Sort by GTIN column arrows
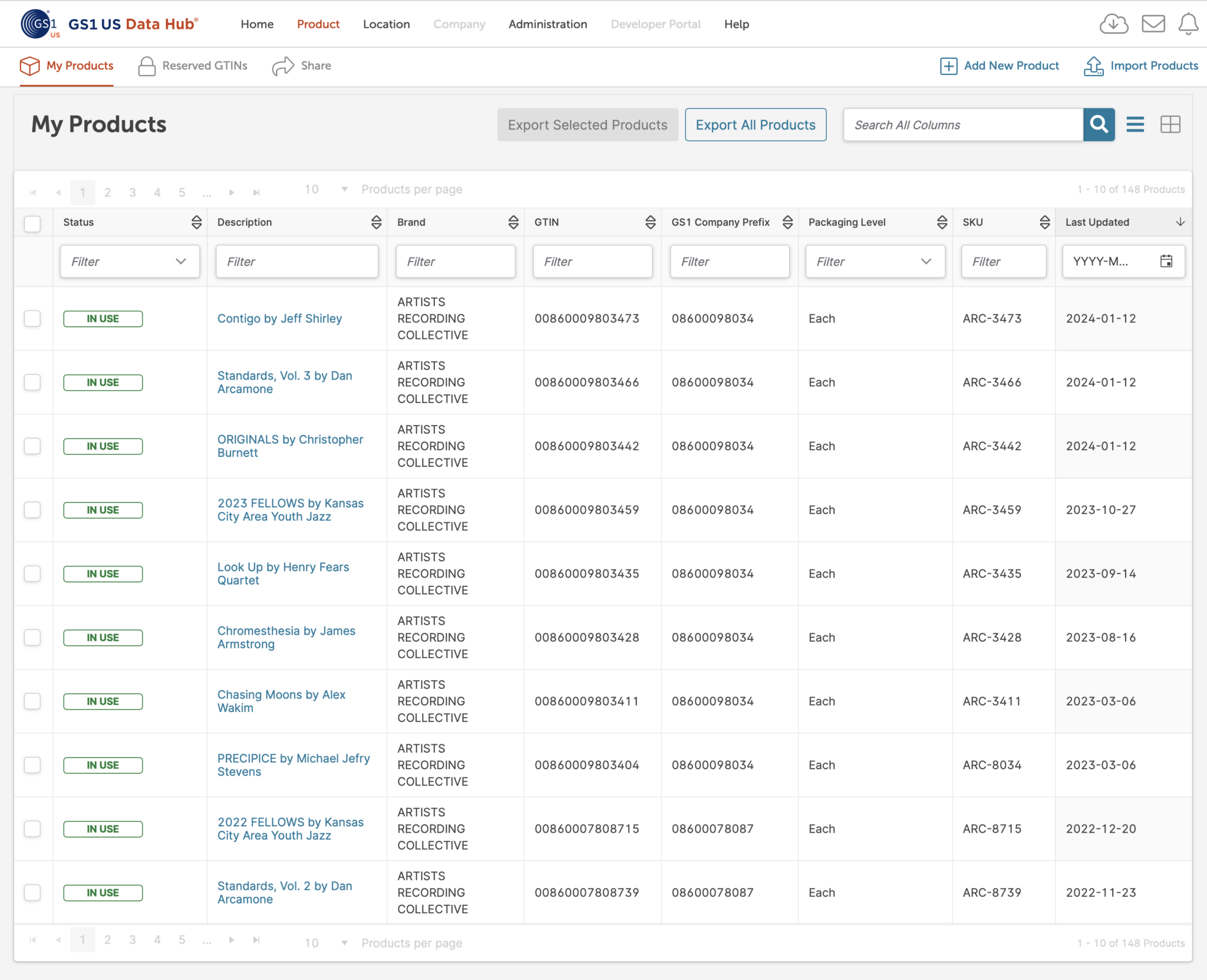The height and width of the screenshot is (980, 1207). pos(650,222)
